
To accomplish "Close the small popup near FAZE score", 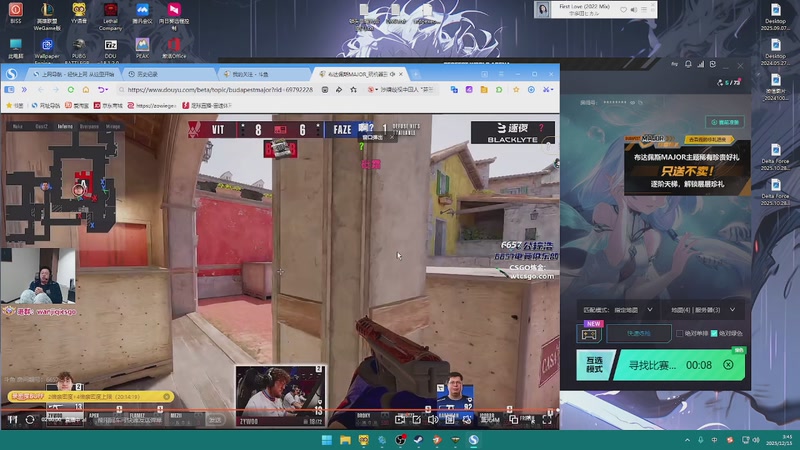I will pos(392,137).
